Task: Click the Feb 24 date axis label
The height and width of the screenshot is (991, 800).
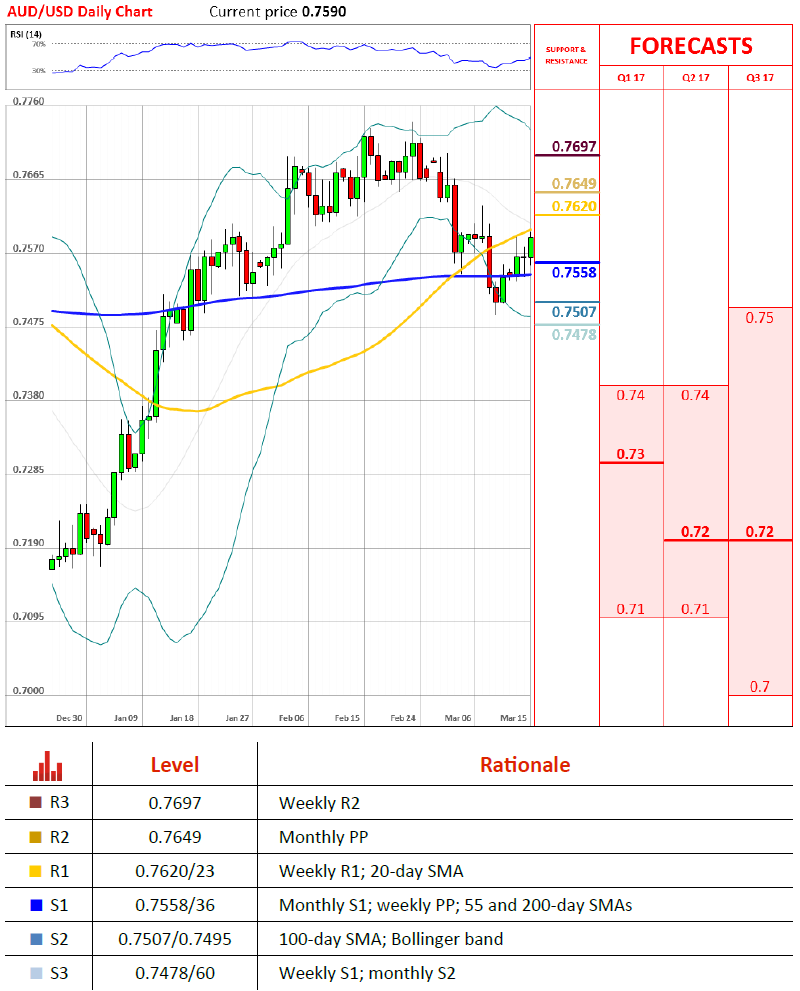Action: click(x=403, y=718)
